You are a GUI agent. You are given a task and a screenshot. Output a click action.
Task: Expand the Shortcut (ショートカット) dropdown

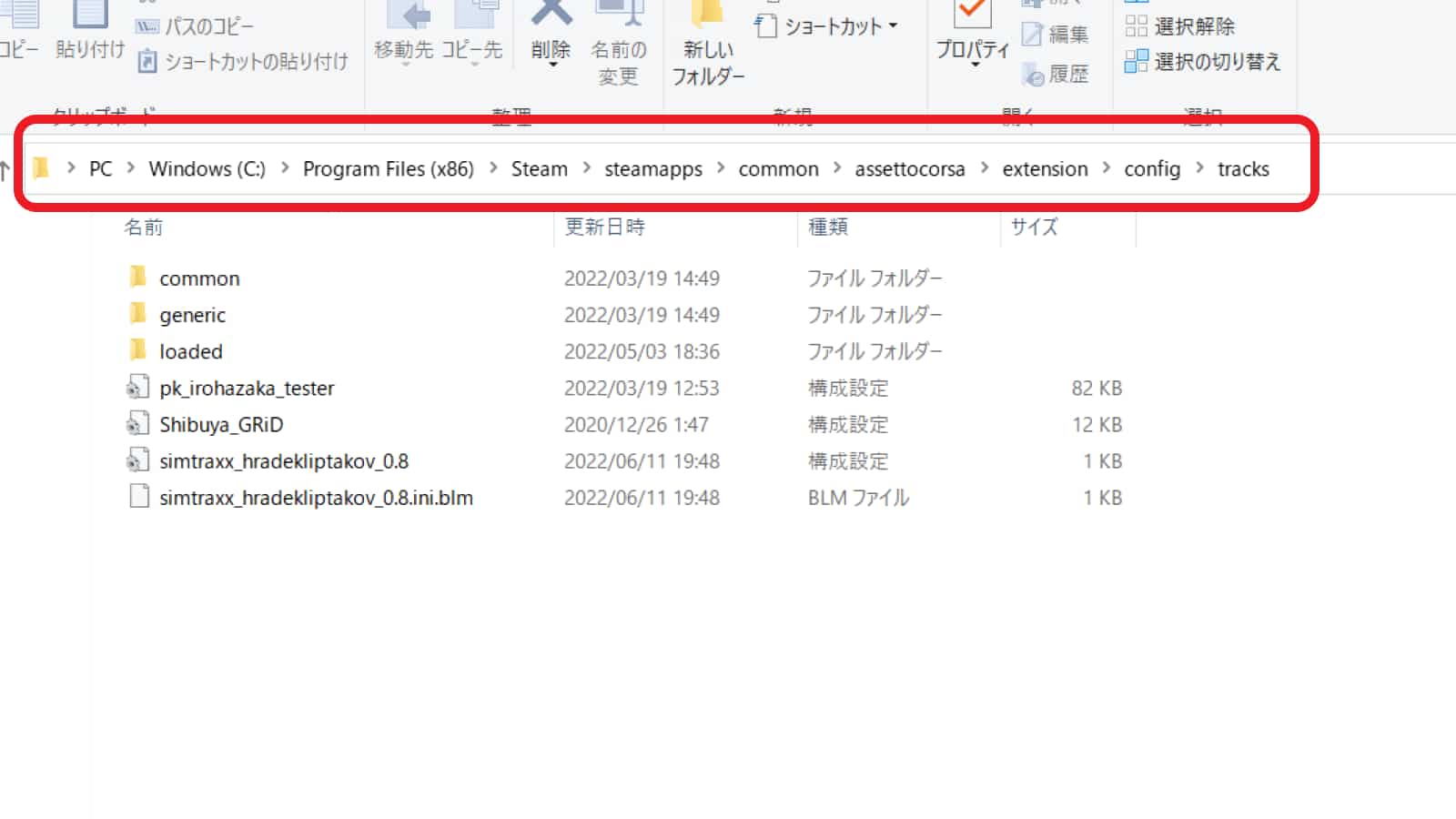[893, 26]
